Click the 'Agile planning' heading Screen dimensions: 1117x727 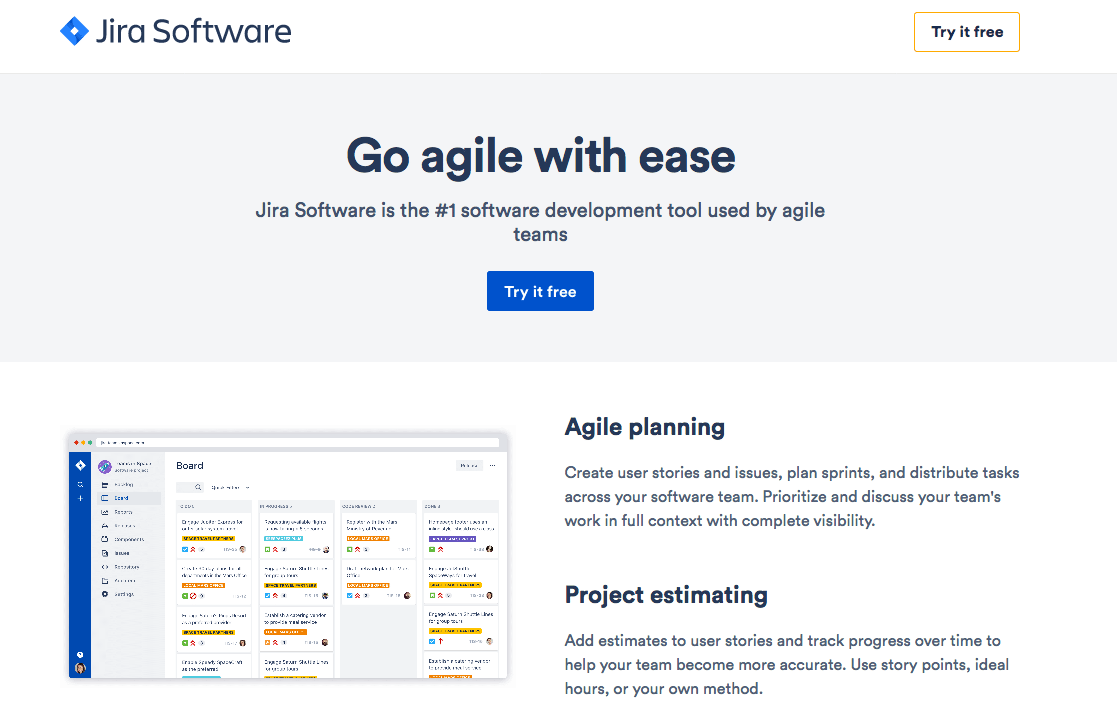pos(645,427)
